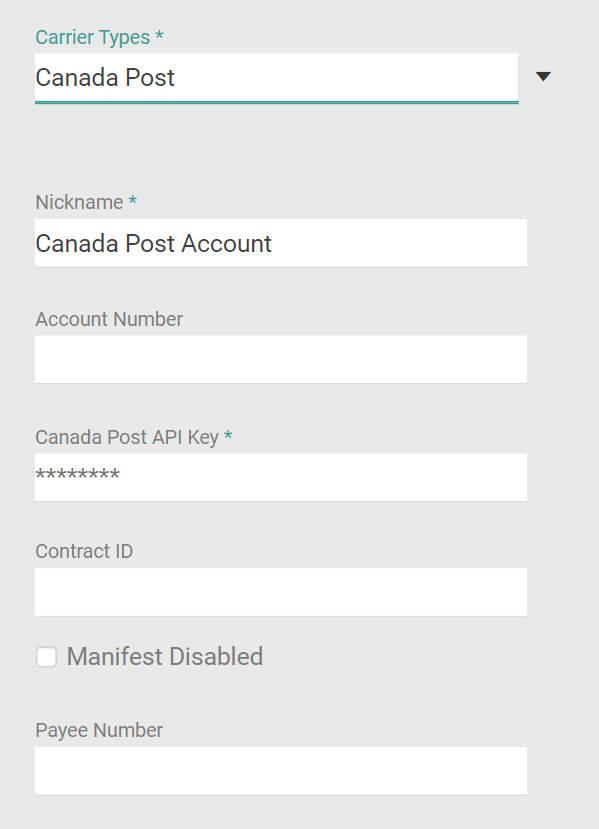Select the Account Number input field
Image resolution: width=599 pixels, height=829 pixels.
[280, 359]
